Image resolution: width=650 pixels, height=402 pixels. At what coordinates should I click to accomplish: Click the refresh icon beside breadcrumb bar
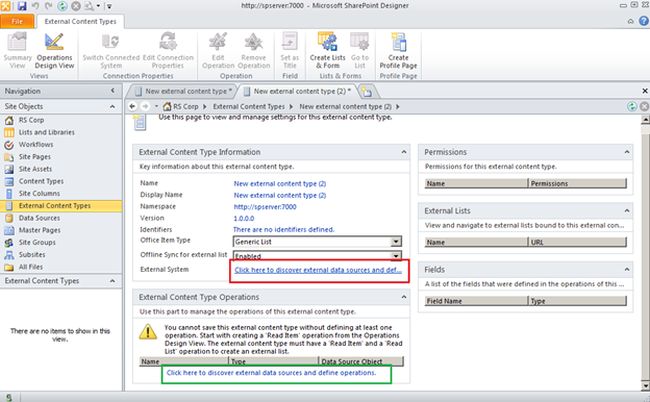point(632,107)
